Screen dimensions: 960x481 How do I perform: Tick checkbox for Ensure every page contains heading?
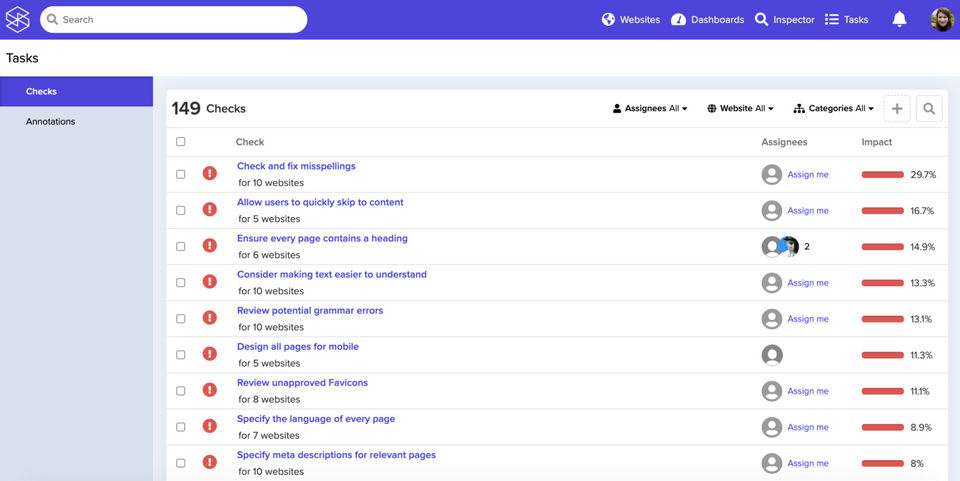[181, 246]
